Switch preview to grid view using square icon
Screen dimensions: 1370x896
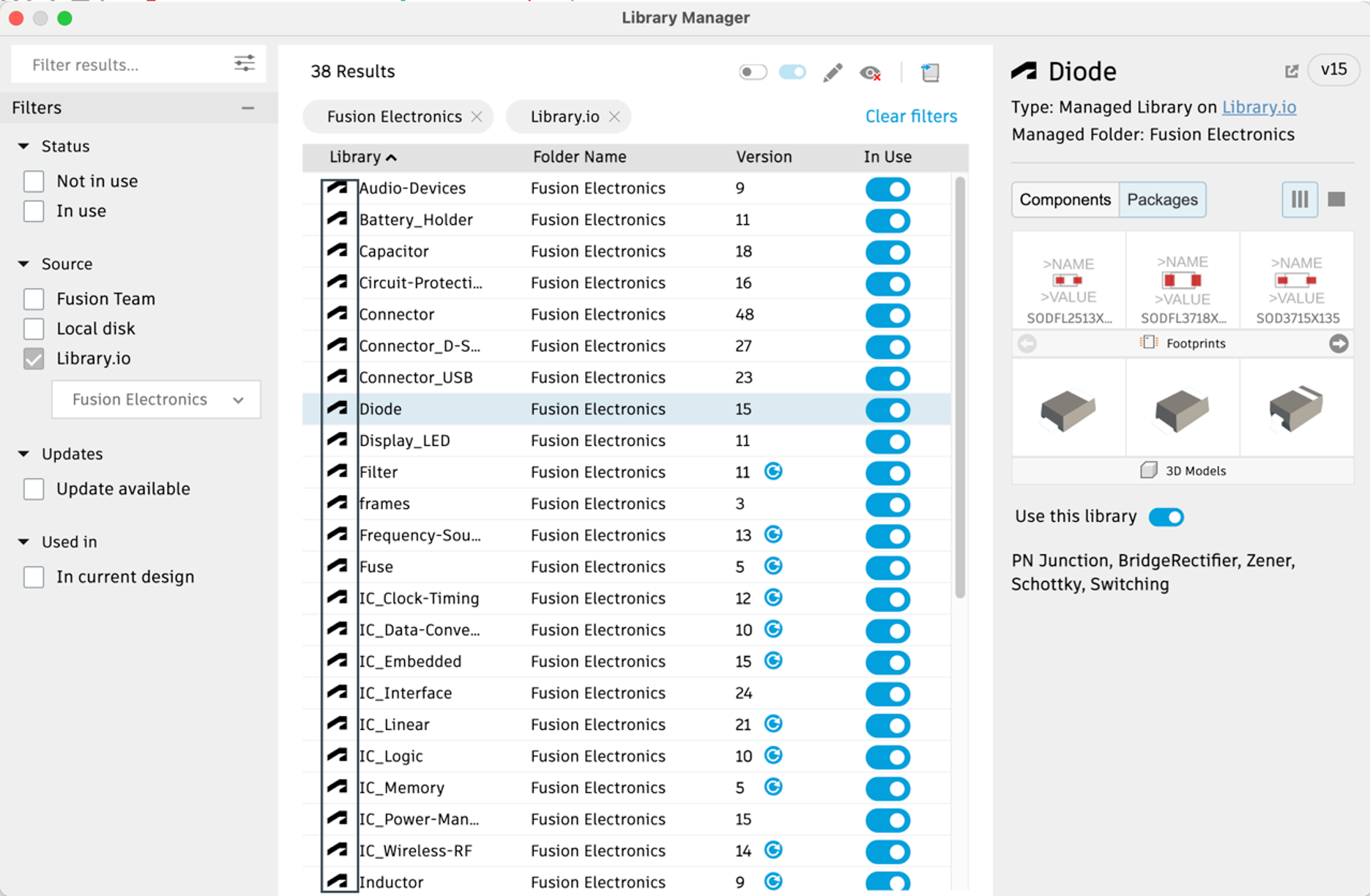pos(1337,199)
